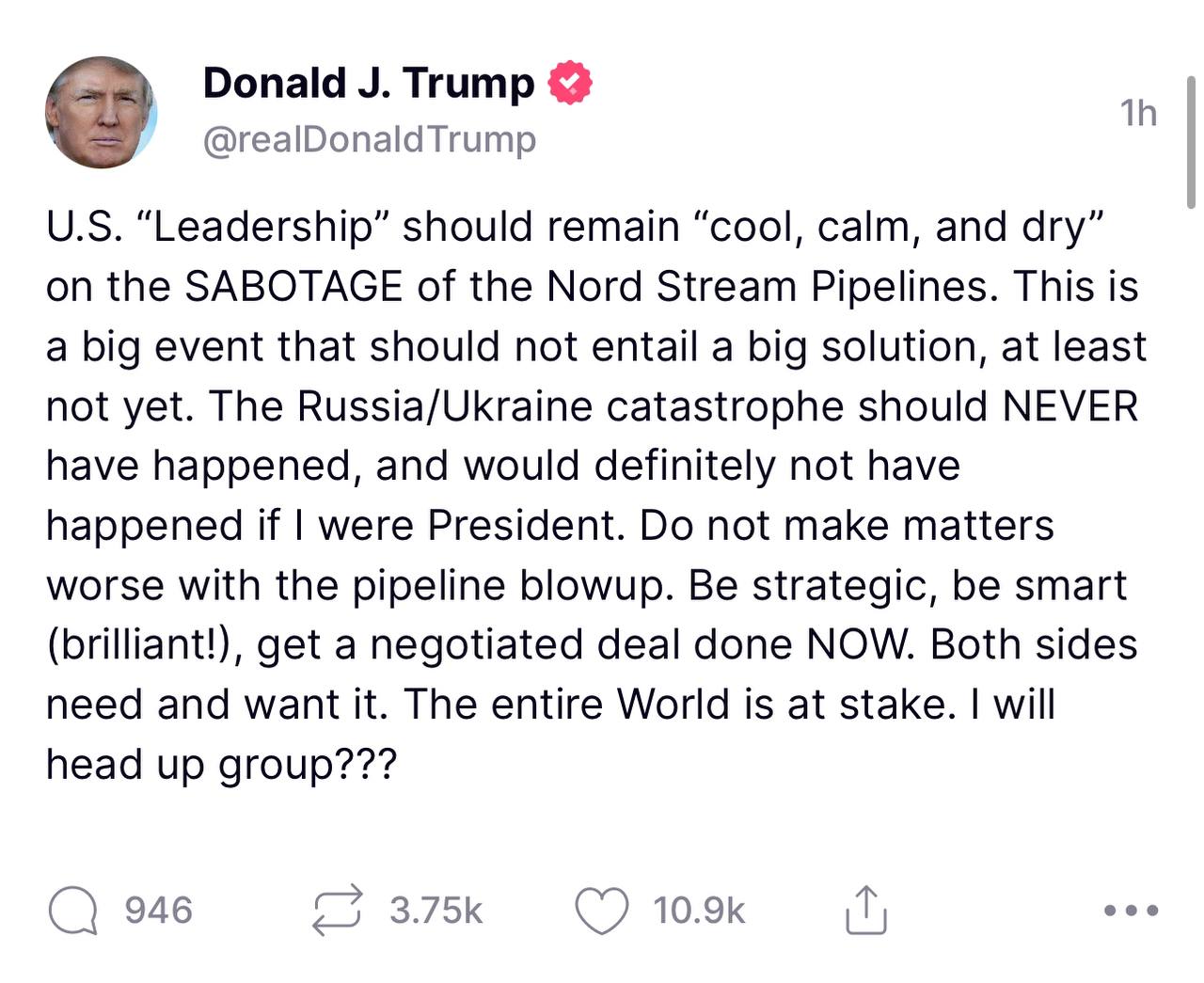Click the 1h post timestamp

(x=1138, y=113)
